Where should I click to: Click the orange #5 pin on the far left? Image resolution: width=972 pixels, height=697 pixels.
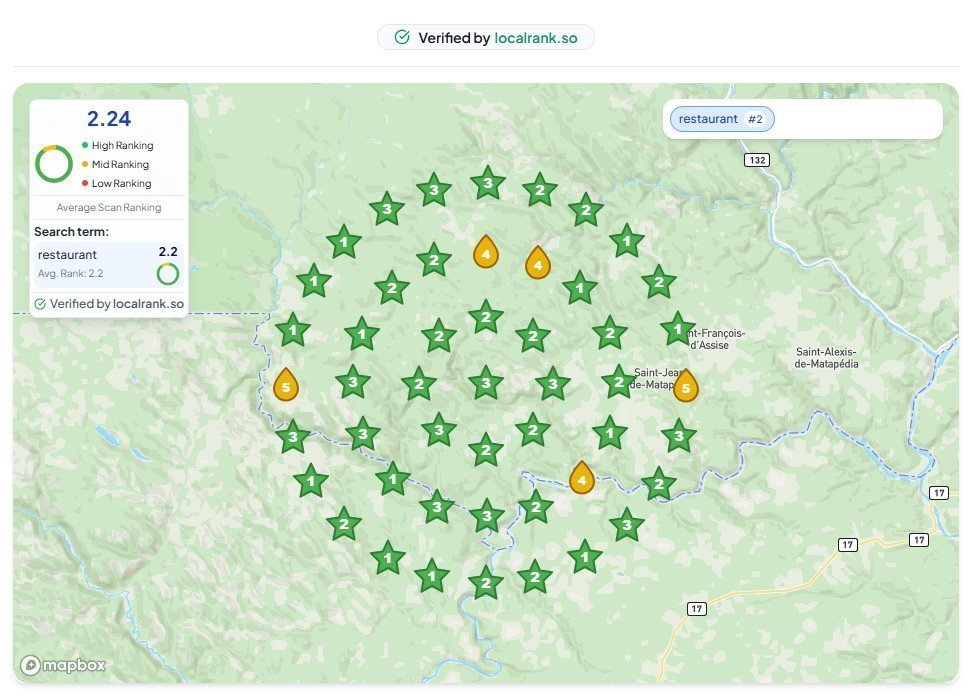coord(285,385)
